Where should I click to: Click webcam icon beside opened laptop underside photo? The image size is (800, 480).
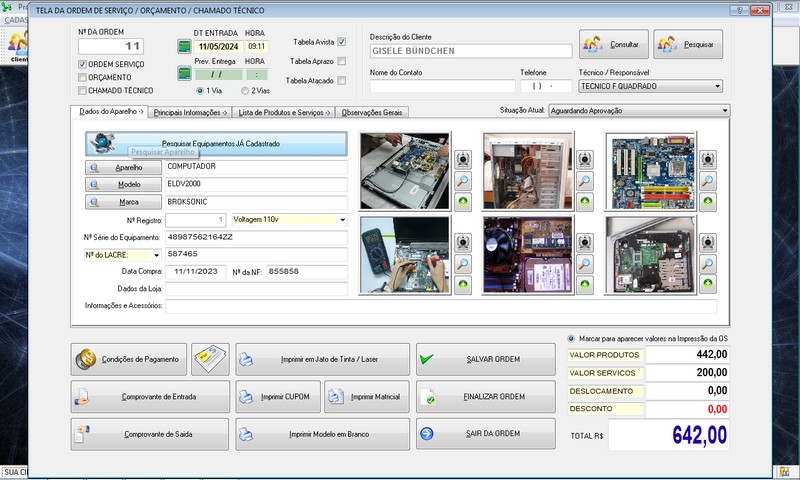(x=708, y=242)
